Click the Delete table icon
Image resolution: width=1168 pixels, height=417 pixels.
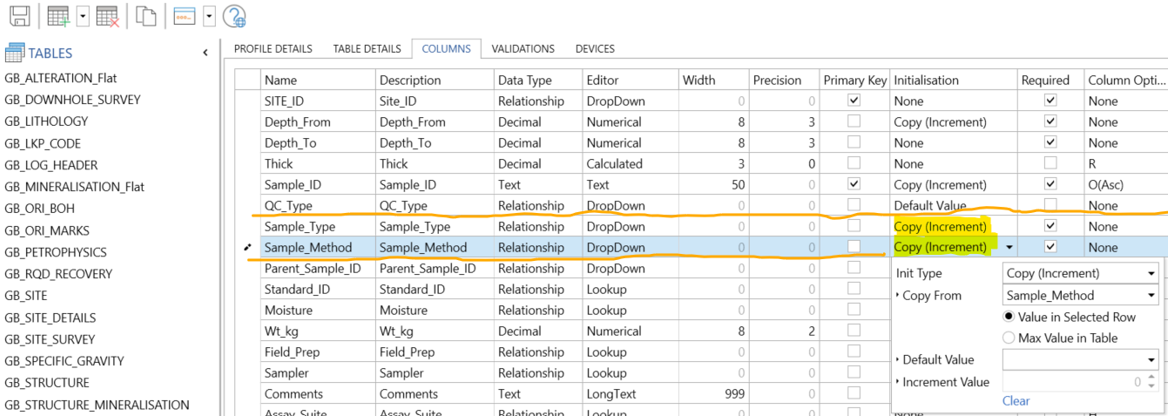pyautogui.click(x=108, y=16)
